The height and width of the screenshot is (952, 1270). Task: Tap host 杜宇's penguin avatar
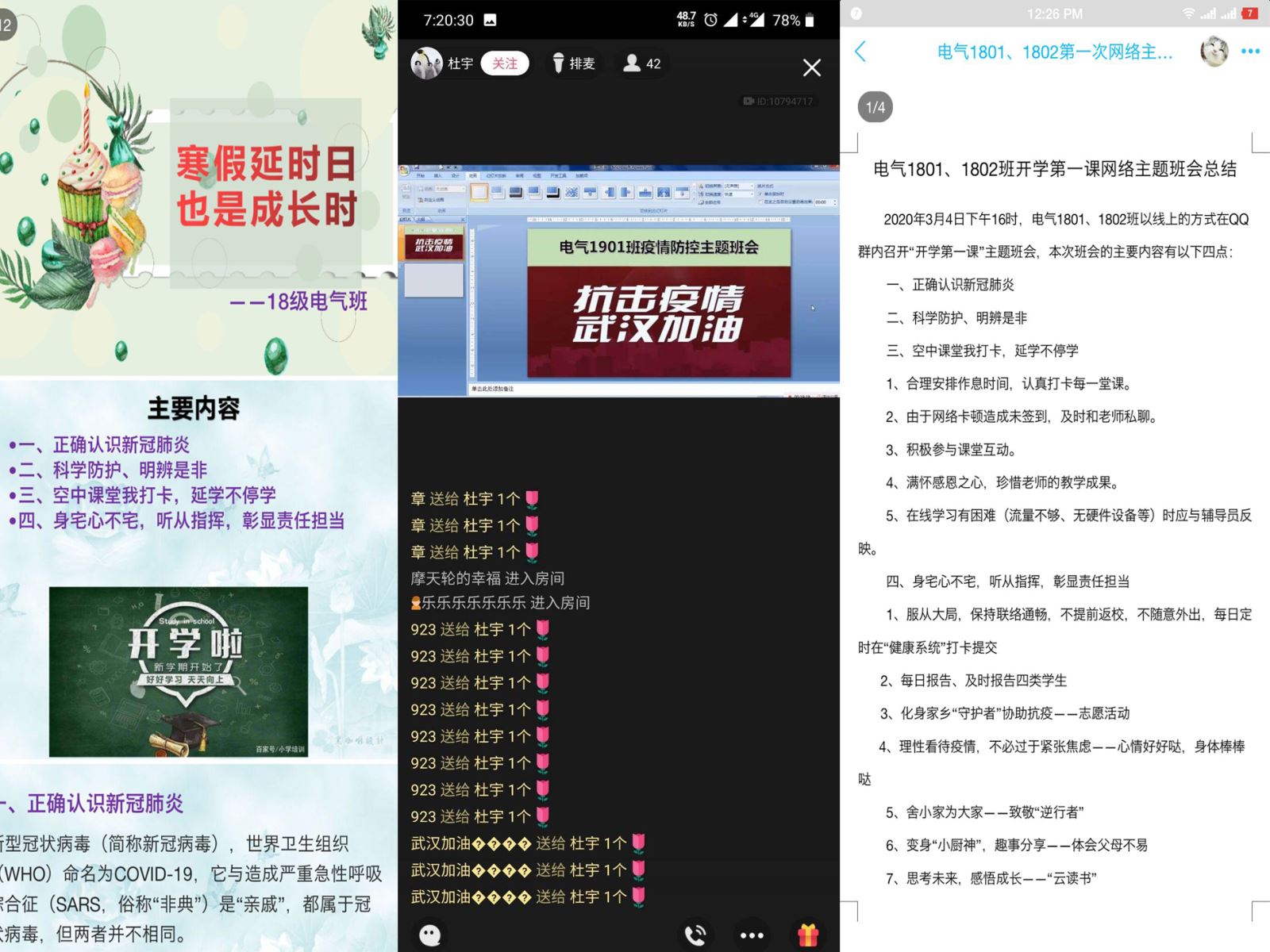[426, 63]
